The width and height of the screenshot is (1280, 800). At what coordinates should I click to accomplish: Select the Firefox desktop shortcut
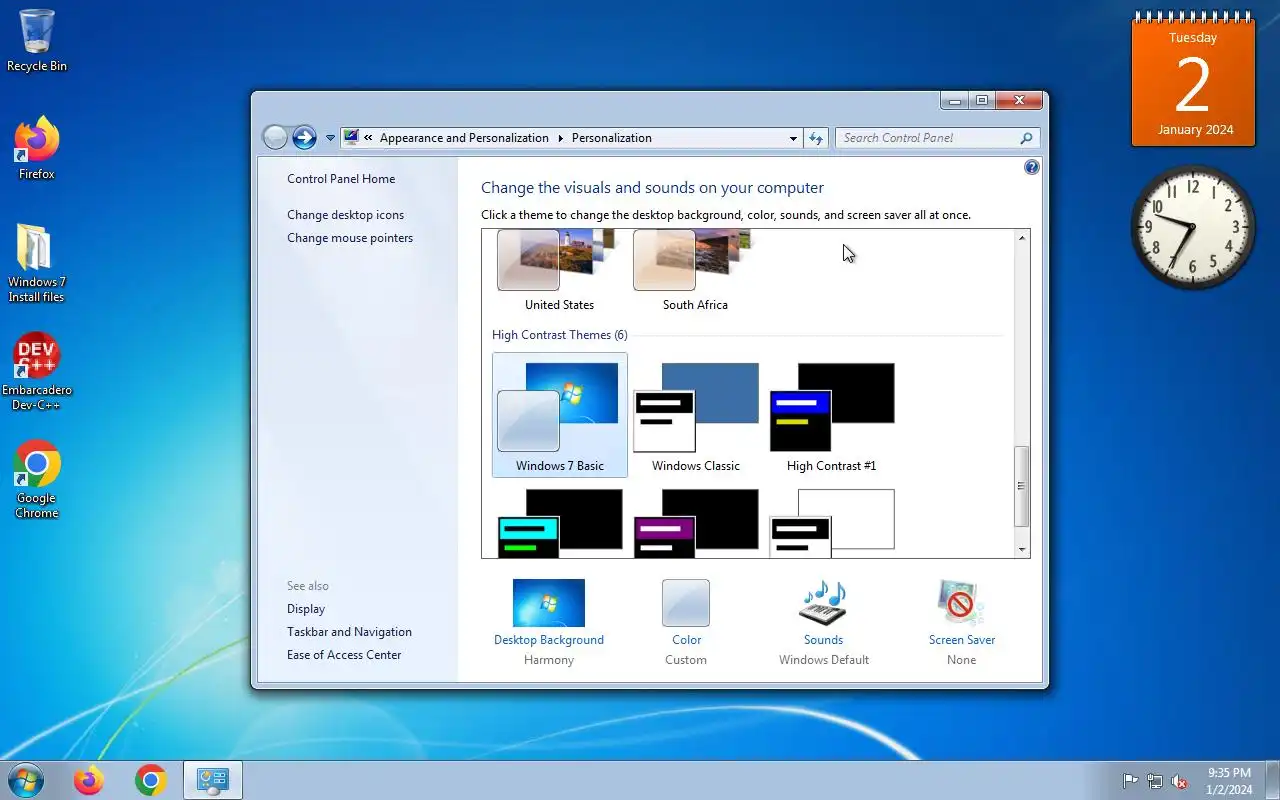pyautogui.click(x=37, y=149)
